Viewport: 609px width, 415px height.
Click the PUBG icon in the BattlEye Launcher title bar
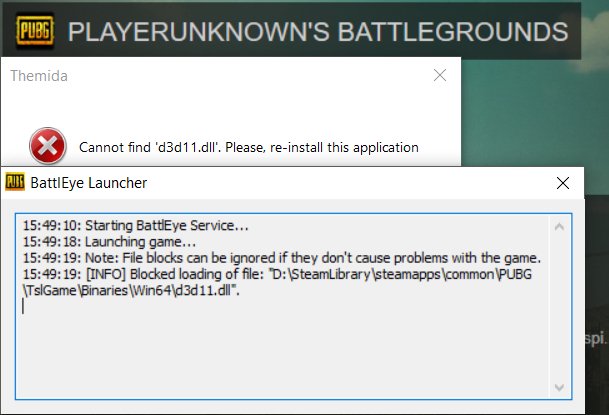[15, 182]
